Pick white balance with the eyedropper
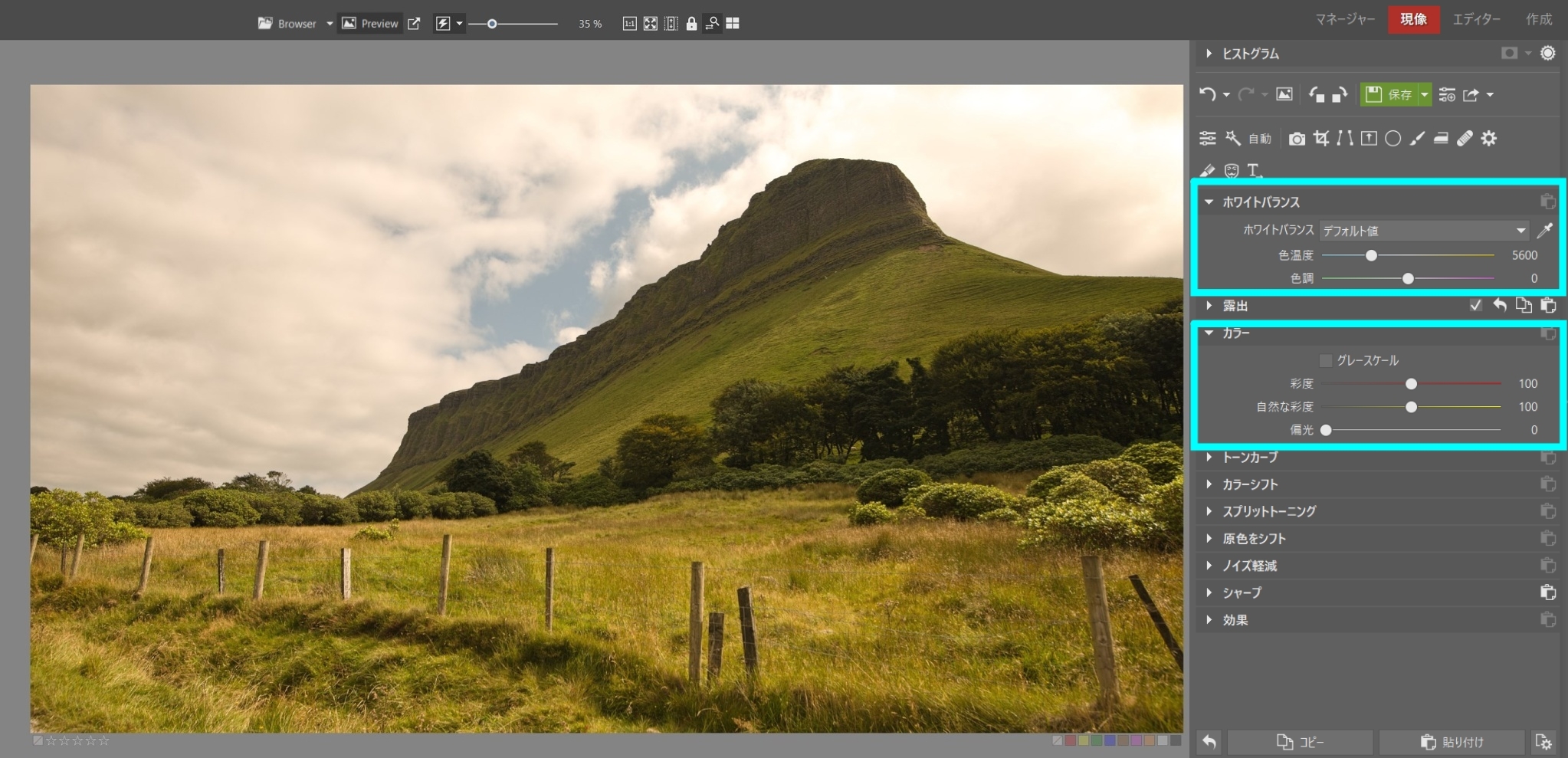1568x758 pixels. [x=1545, y=230]
